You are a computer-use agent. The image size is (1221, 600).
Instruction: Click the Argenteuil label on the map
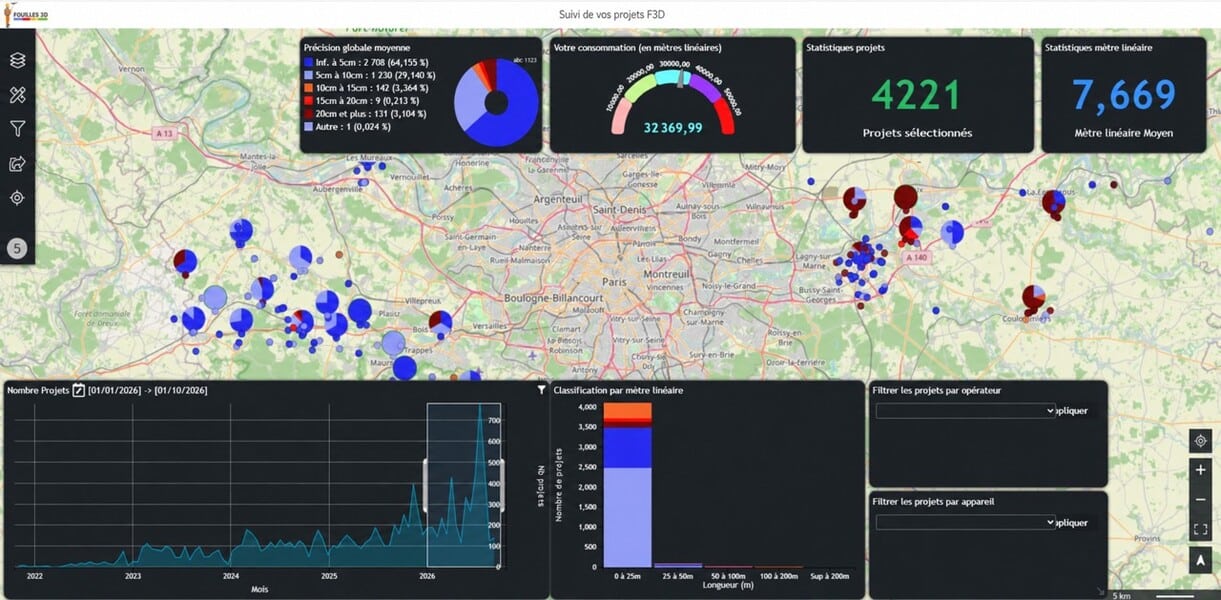tap(559, 201)
